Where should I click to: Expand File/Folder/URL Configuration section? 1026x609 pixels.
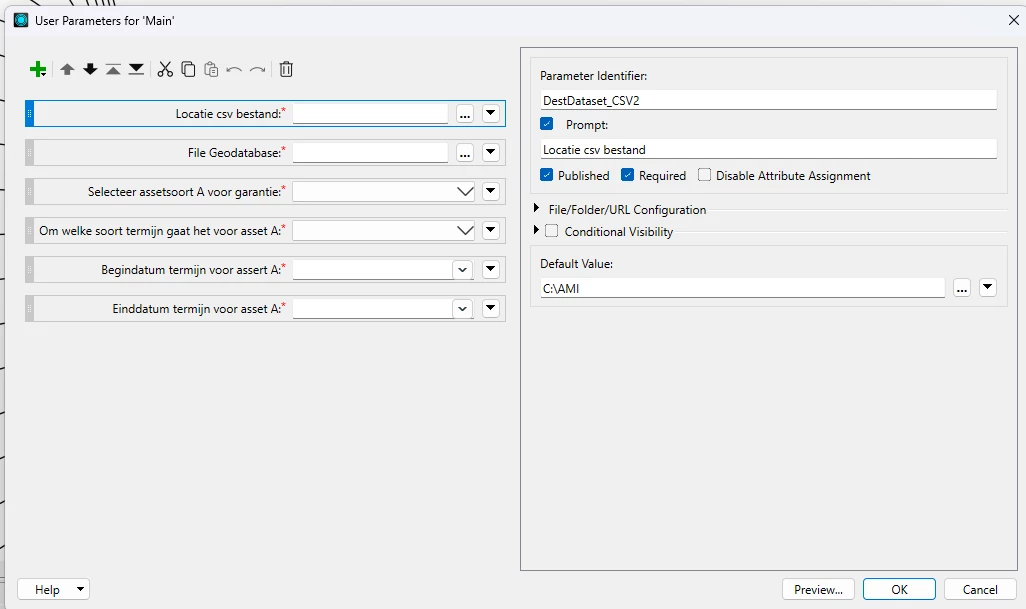(x=537, y=209)
